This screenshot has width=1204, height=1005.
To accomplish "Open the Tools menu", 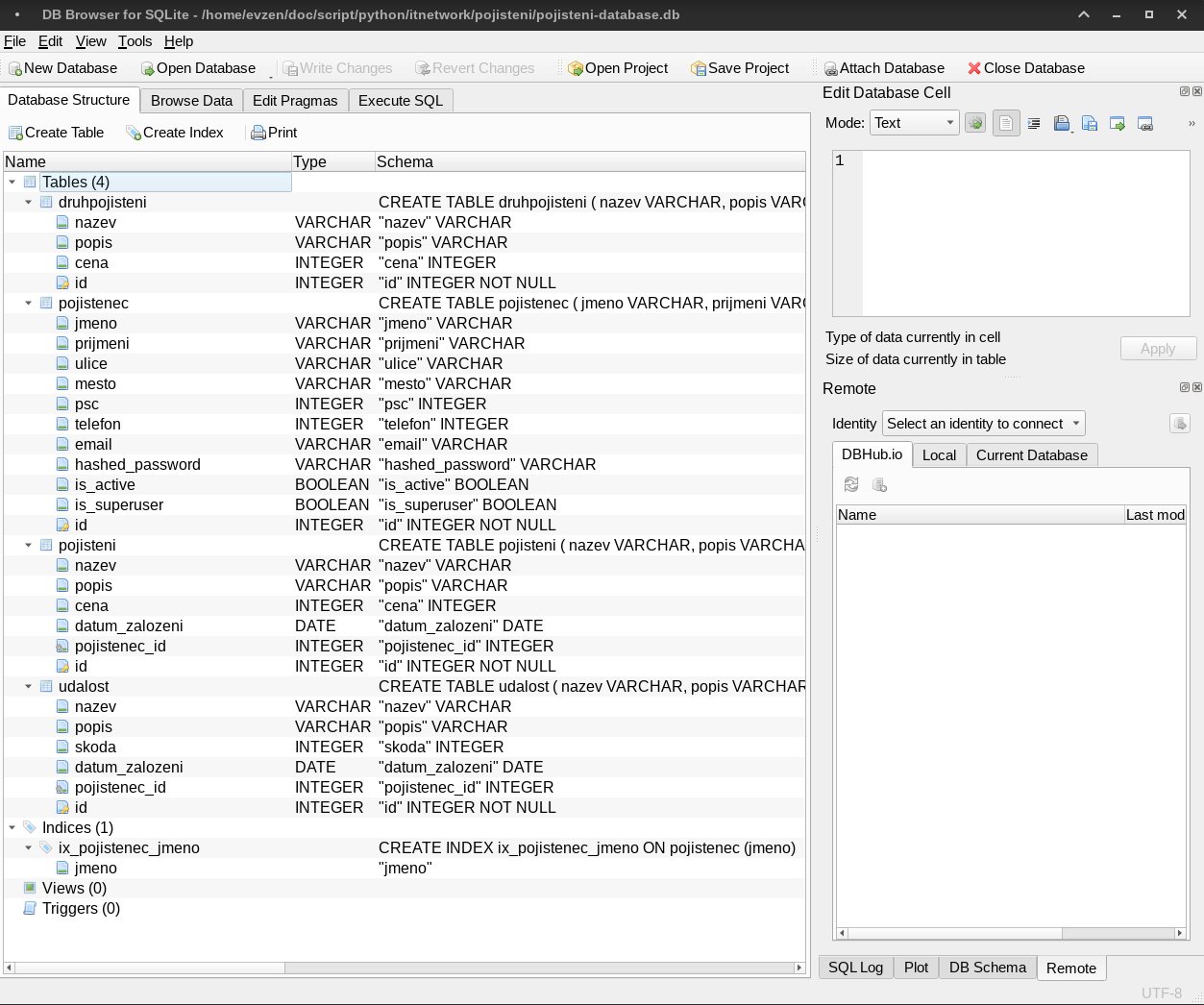I will coord(135,41).
